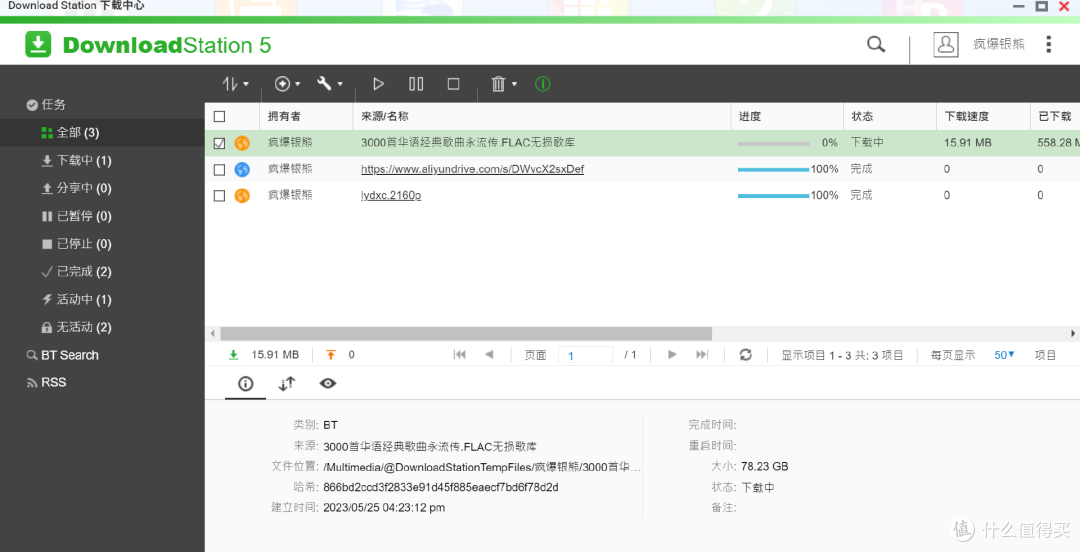This screenshot has height=552, width=1080.
Task: Click the page number input field
Action: pyautogui.click(x=585, y=355)
